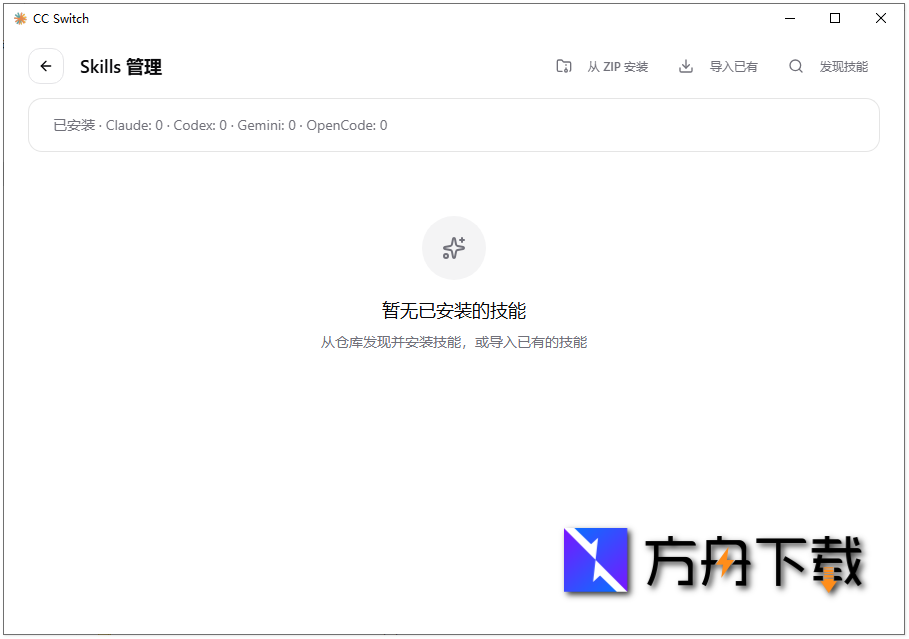The height and width of the screenshot is (639, 909).
Task: Click the 方舟下载 watermark logo
Action: click(x=597, y=562)
